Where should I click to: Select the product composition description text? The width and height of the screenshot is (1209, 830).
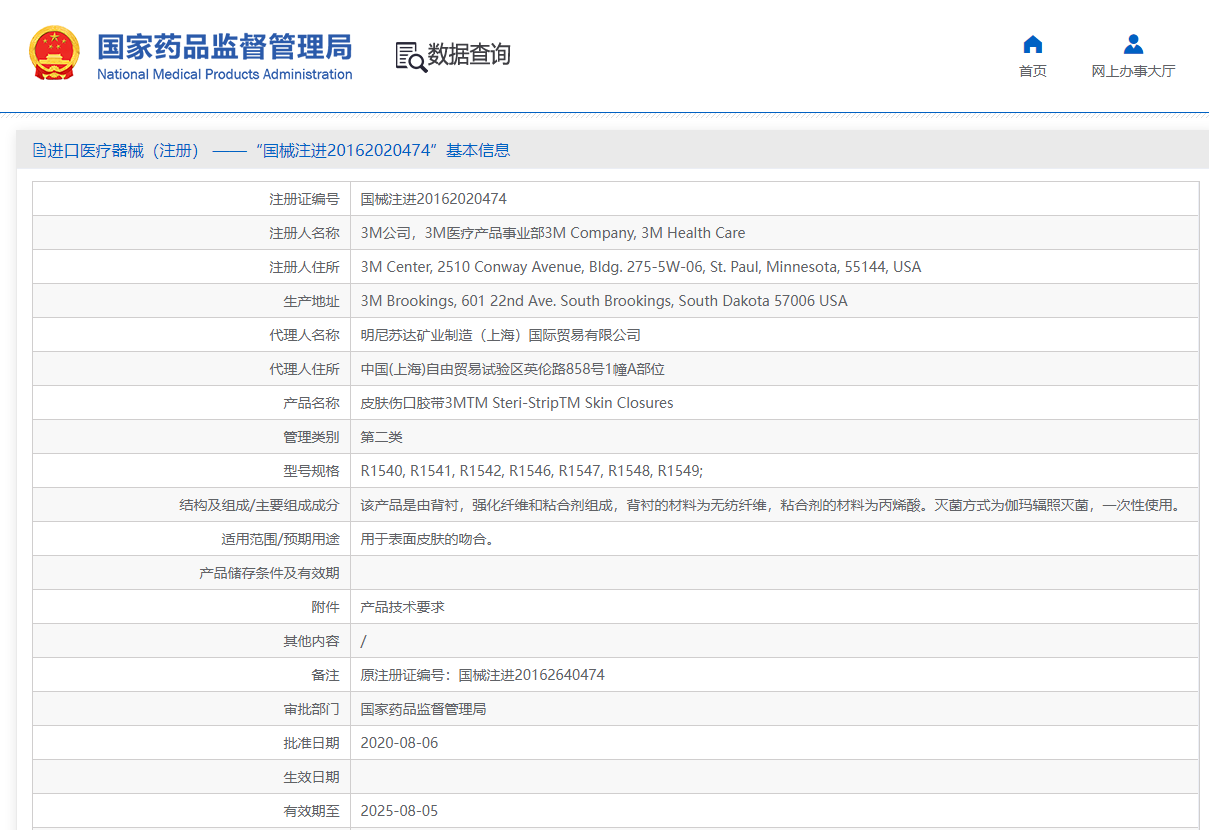point(771,505)
